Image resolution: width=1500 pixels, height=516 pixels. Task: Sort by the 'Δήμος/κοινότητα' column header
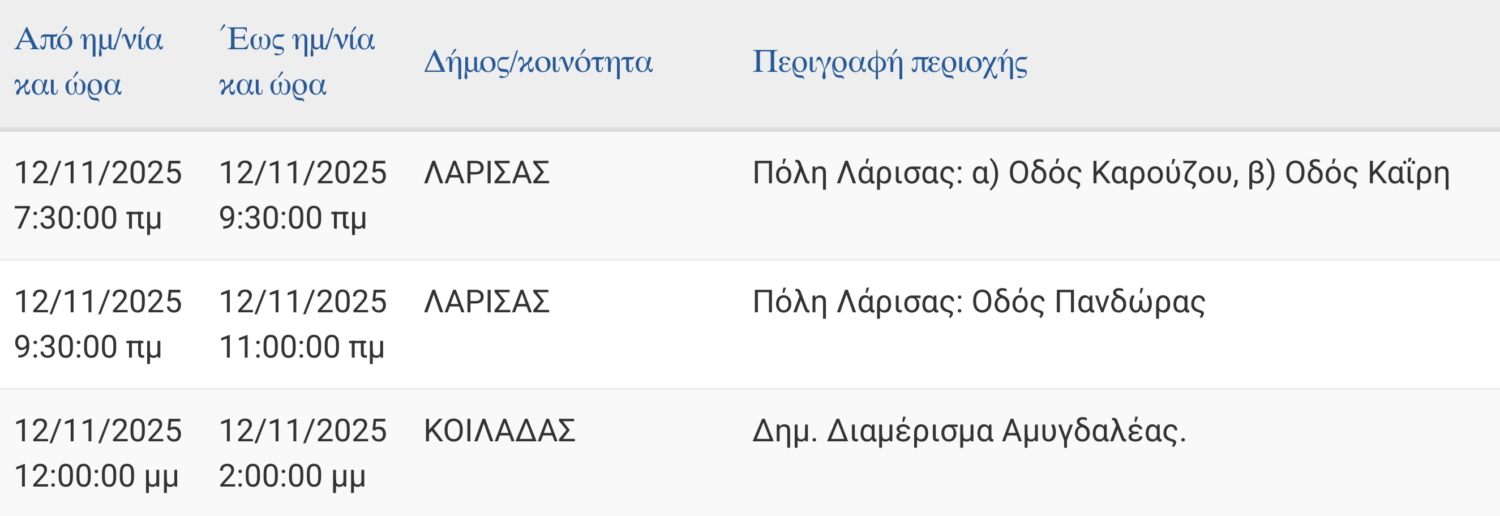pyautogui.click(x=538, y=63)
